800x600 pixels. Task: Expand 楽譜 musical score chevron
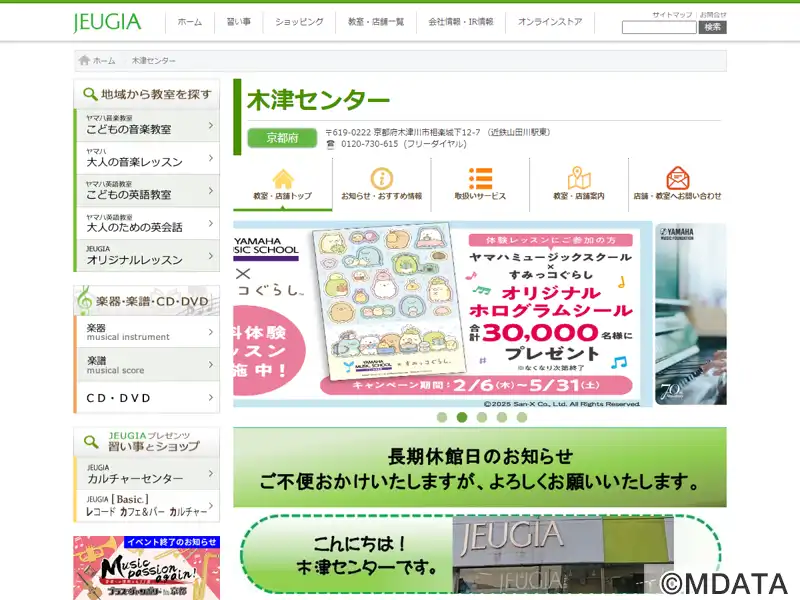tap(211, 365)
